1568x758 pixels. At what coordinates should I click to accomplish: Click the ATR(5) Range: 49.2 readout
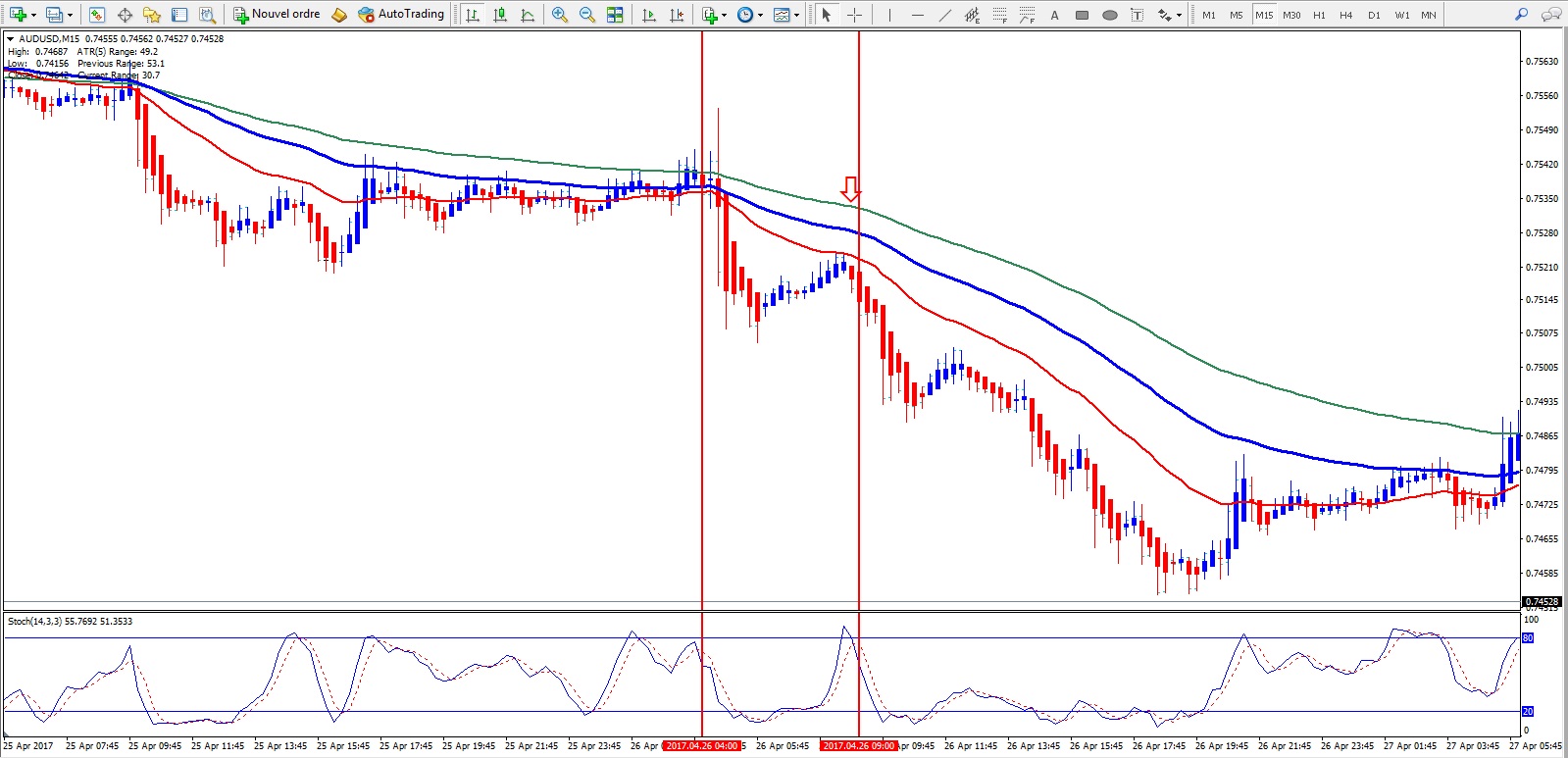(118, 52)
